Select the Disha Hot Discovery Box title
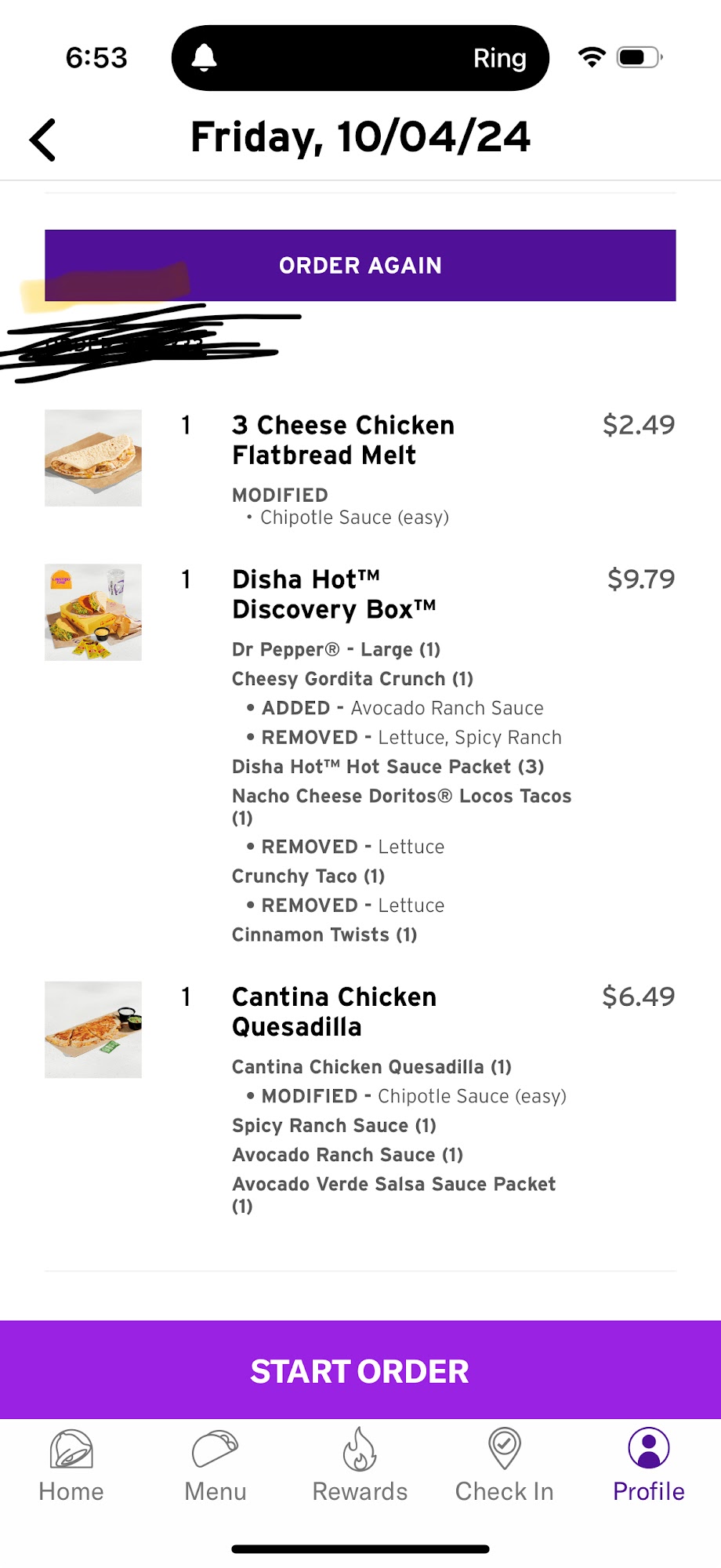This screenshot has height=1568, width=721. (334, 594)
